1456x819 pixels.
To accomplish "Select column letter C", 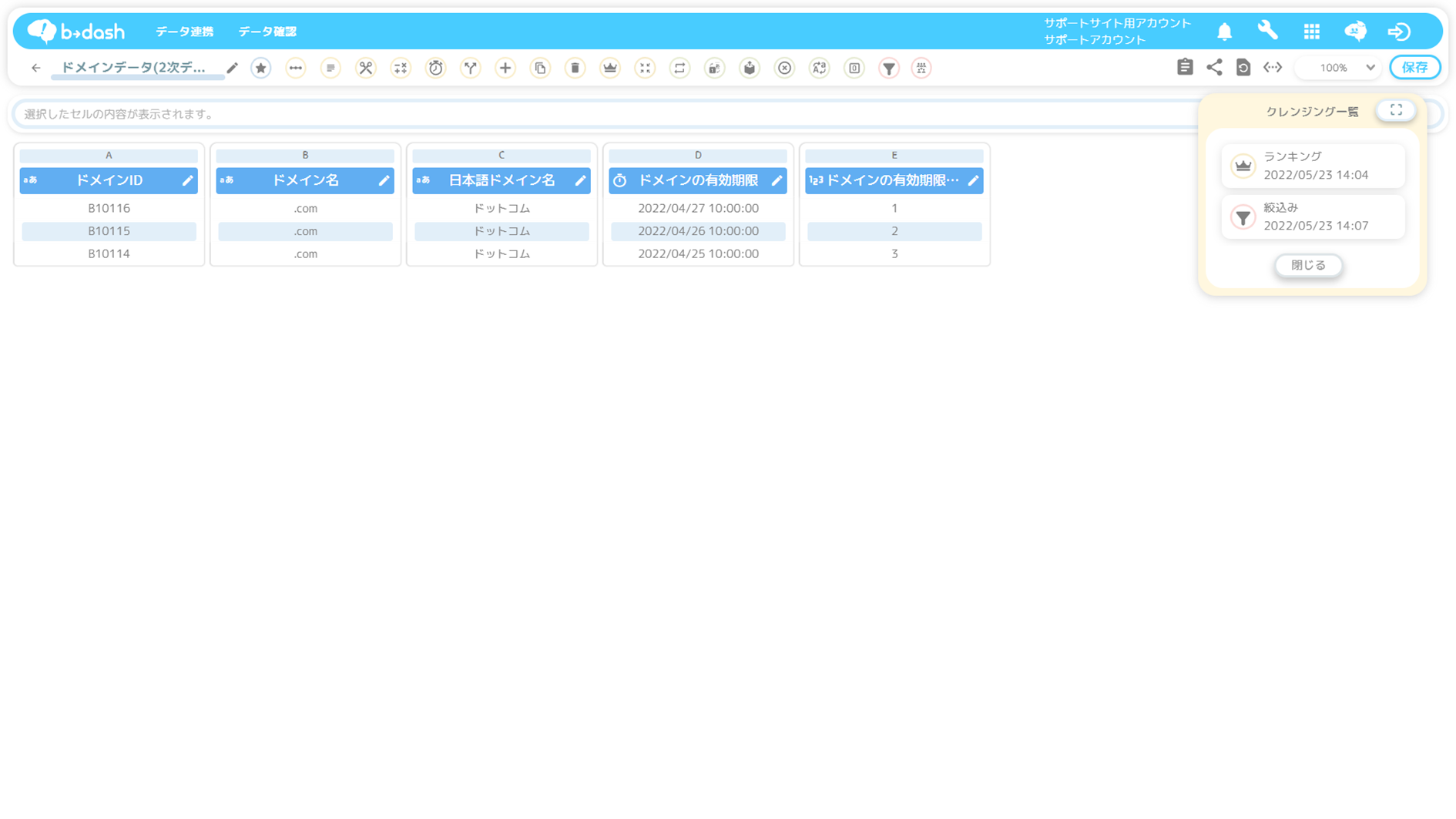I will (502, 155).
